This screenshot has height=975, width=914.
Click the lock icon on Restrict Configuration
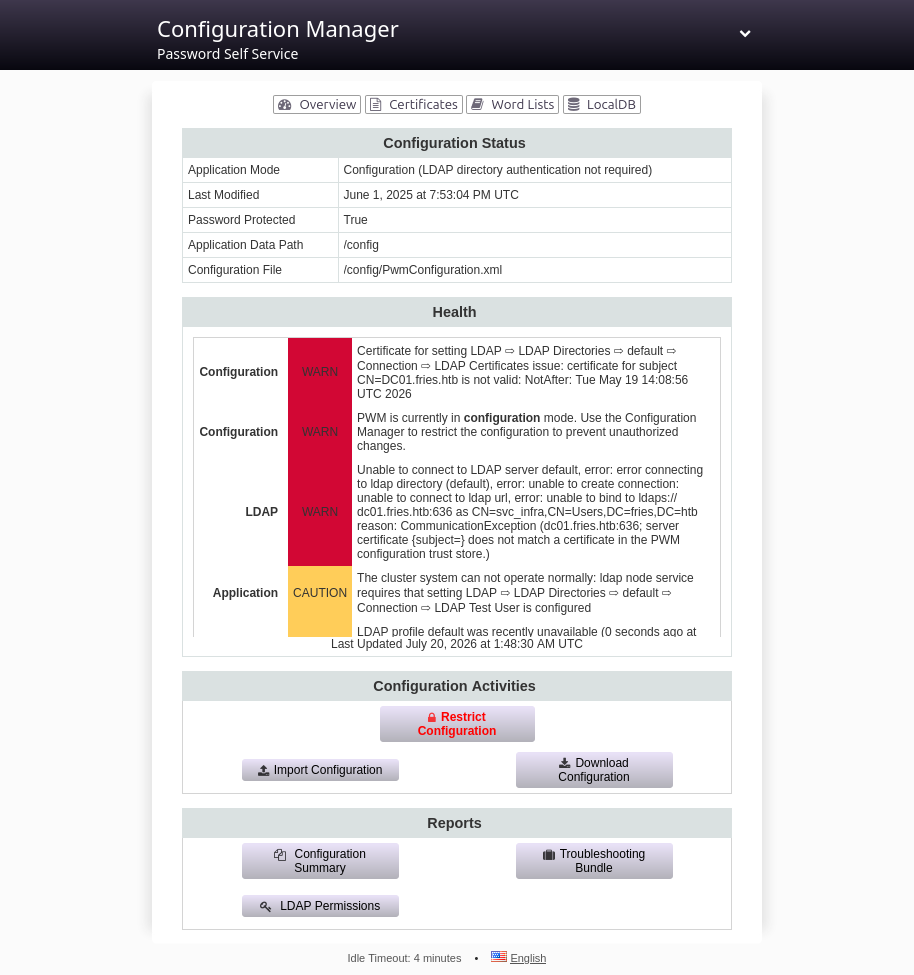[x=432, y=718]
